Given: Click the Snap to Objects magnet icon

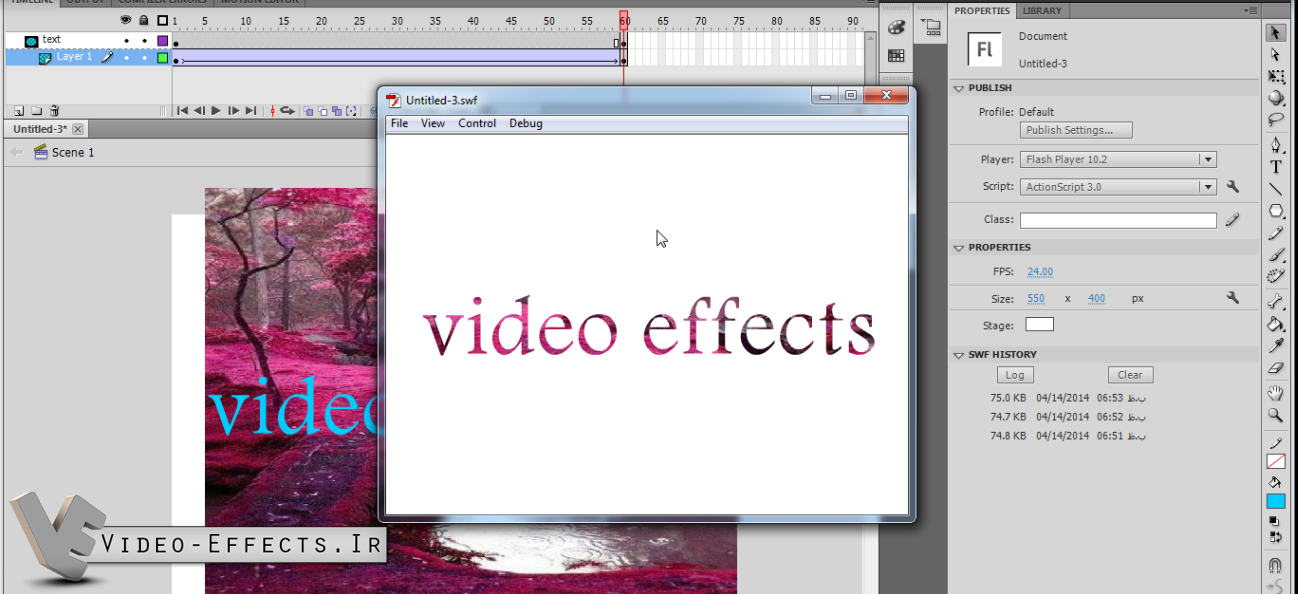Looking at the screenshot, I should point(1276,565).
